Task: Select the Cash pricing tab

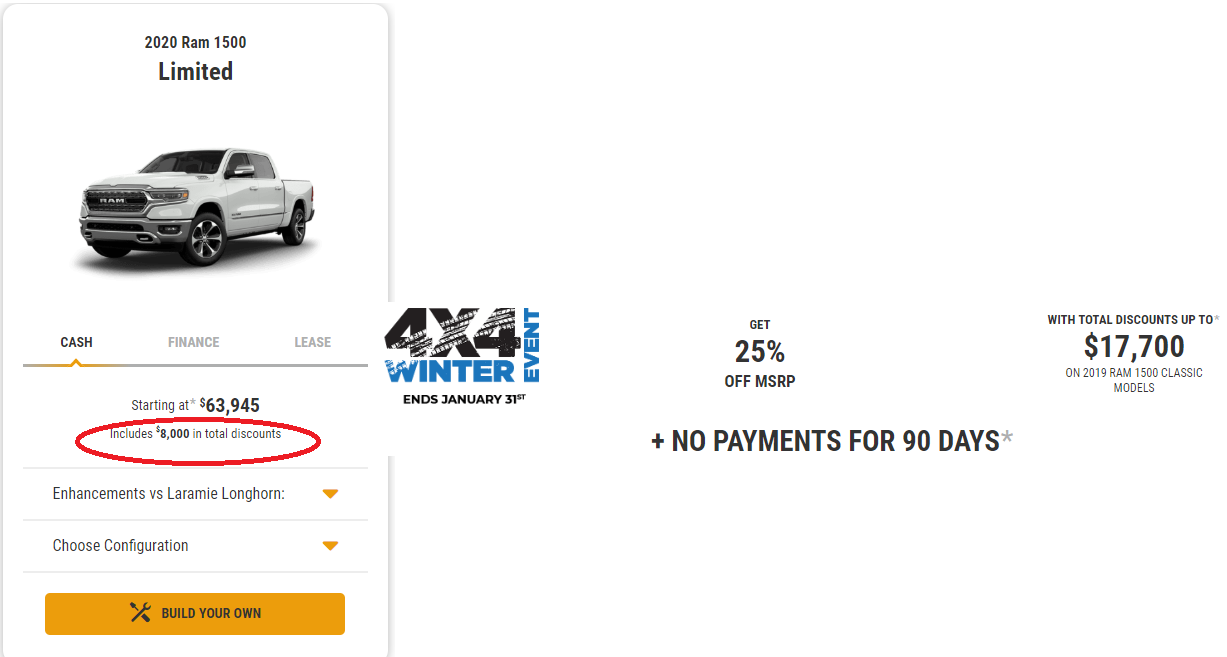Action: (x=76, y=342)
